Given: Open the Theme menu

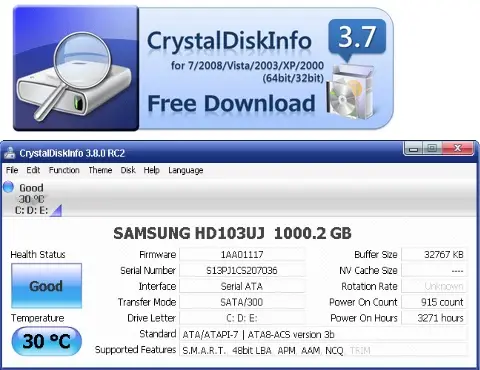Looking at the screenshot, I should [x=100, y=170].
